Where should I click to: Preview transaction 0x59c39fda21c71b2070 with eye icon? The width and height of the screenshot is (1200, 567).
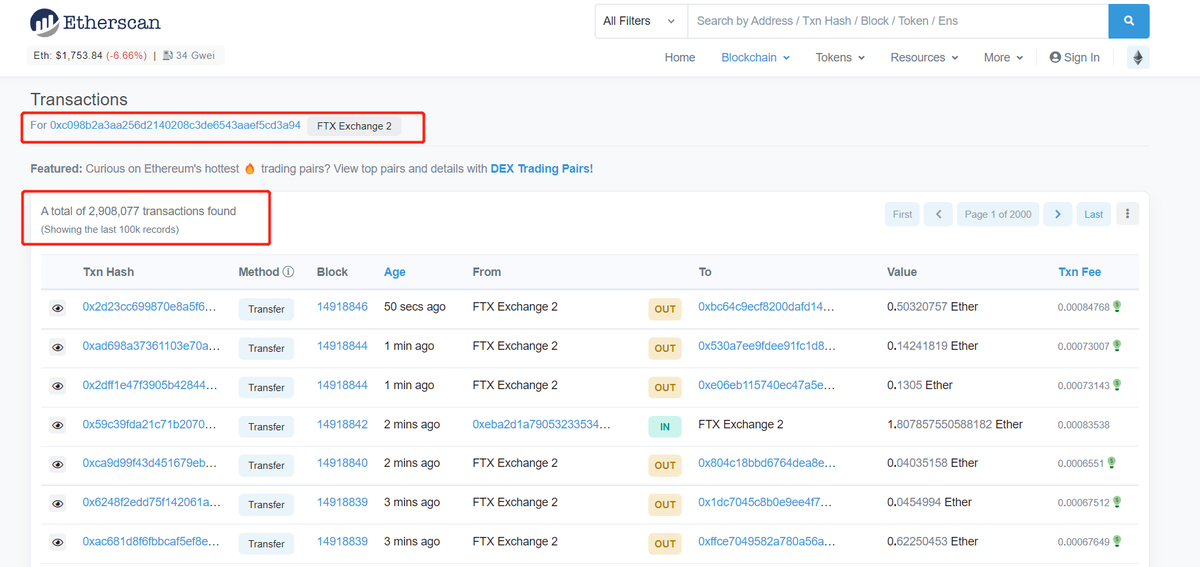pos(58,426)
